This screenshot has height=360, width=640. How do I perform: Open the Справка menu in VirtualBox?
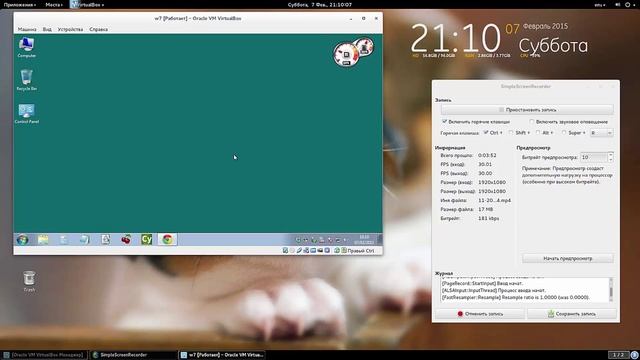click(98, 29)
